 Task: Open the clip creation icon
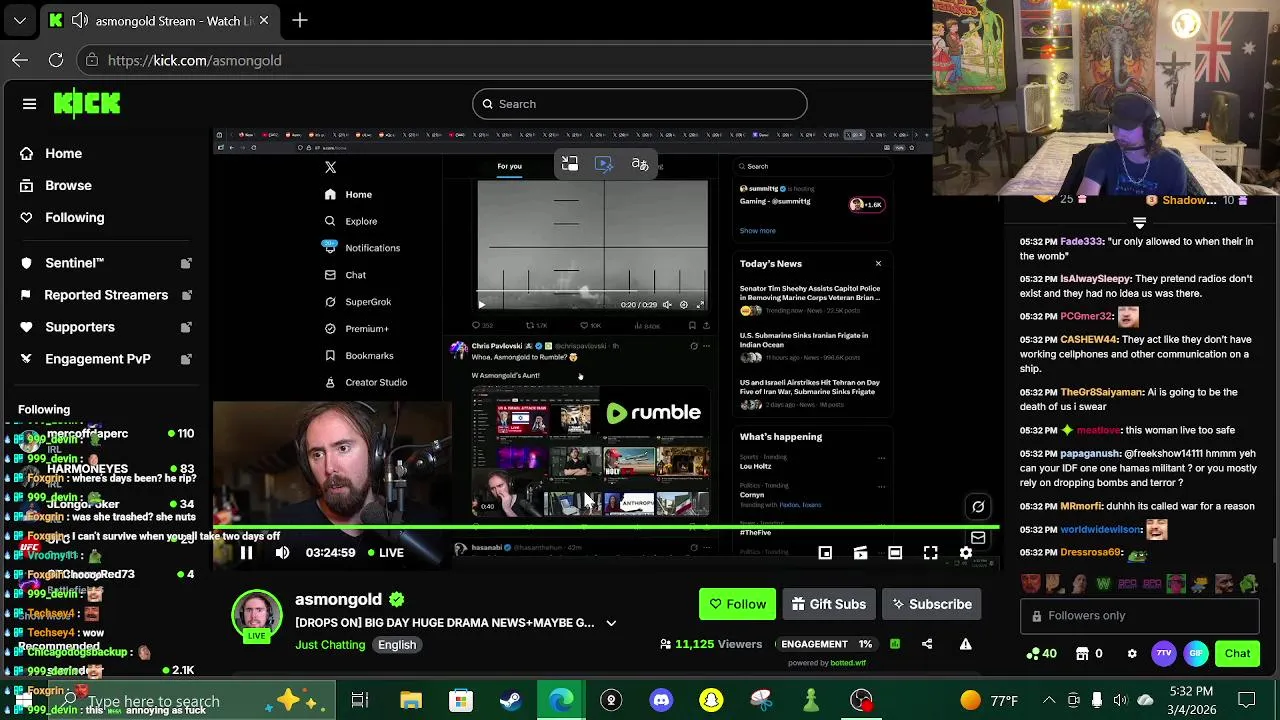(x=860, y=552)
